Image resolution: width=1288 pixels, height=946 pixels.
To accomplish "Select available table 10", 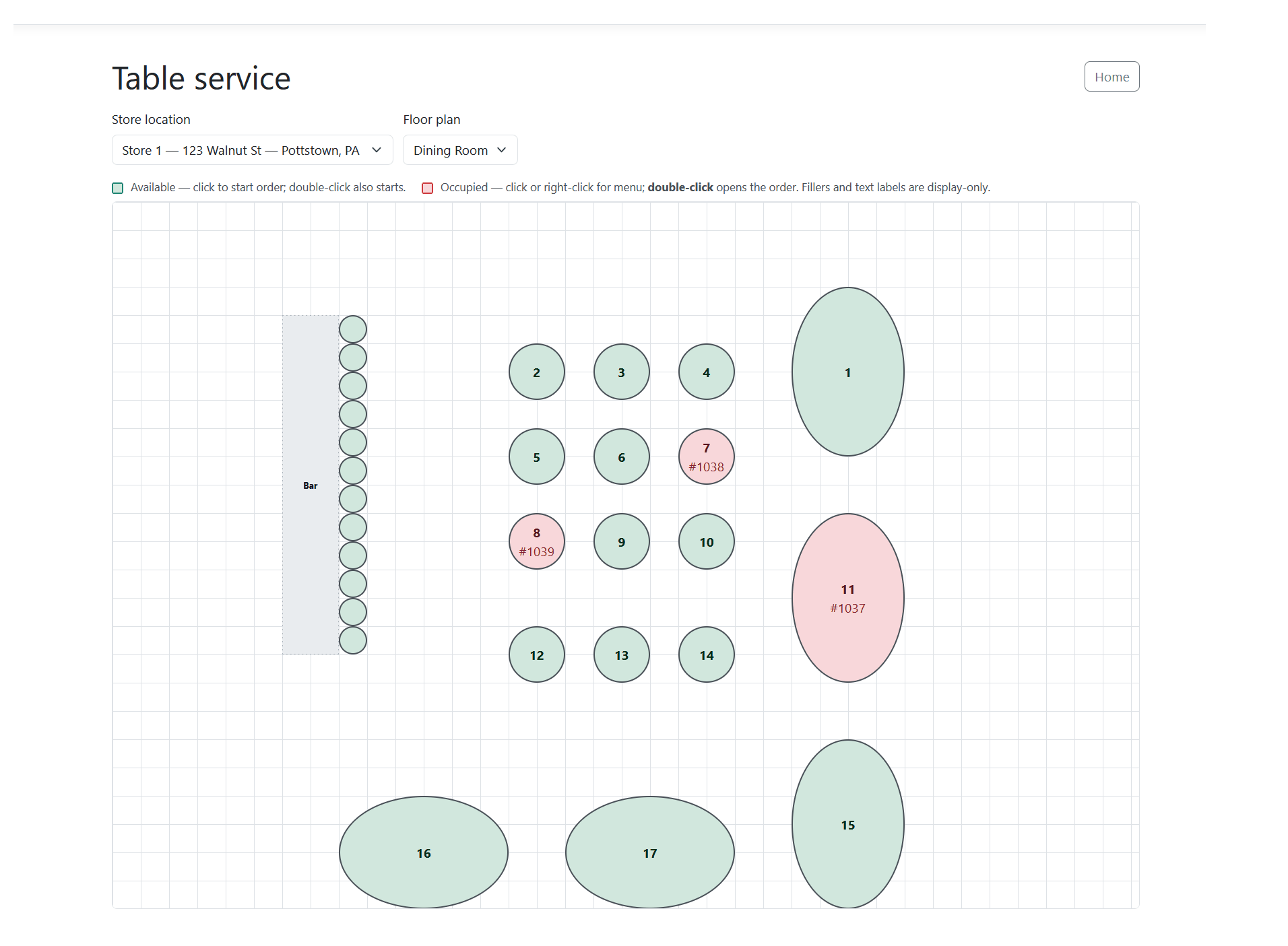I will [x=706, y=541].
